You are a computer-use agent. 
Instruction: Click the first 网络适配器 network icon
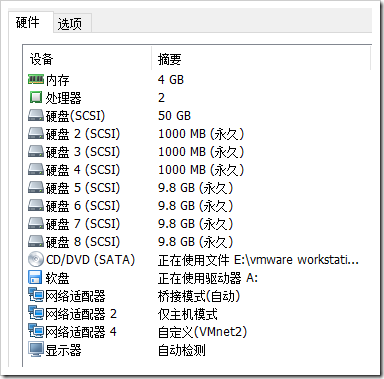[36, 295]
